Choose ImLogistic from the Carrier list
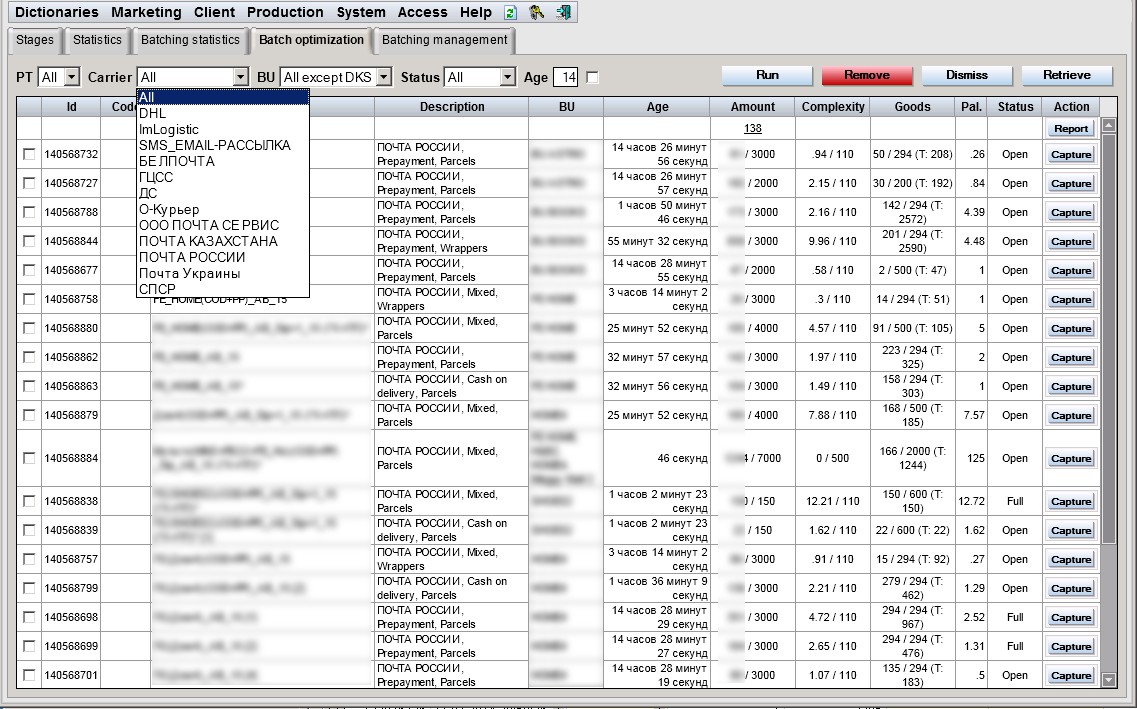Image resolution: width=1137 pixels, height=709 pixels. (x=223, y=129)
